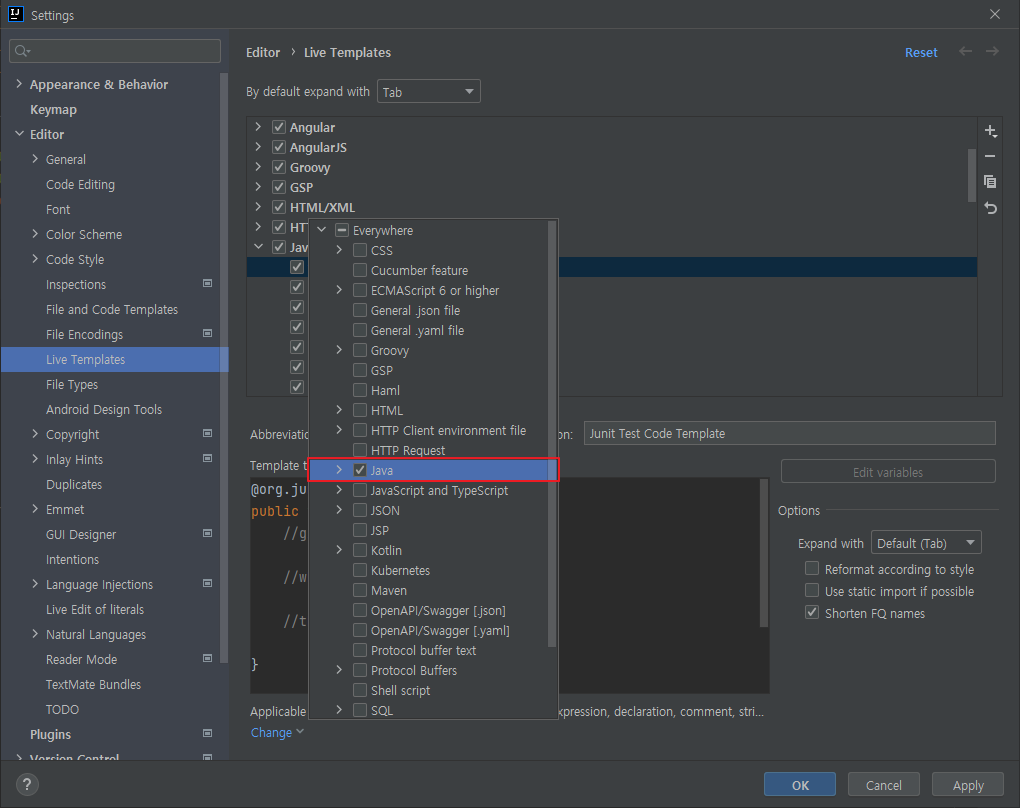The height and width of the screenshot is (808, 1020).
Task: Add a new live template with plus icon
Action: click(990, 131)
